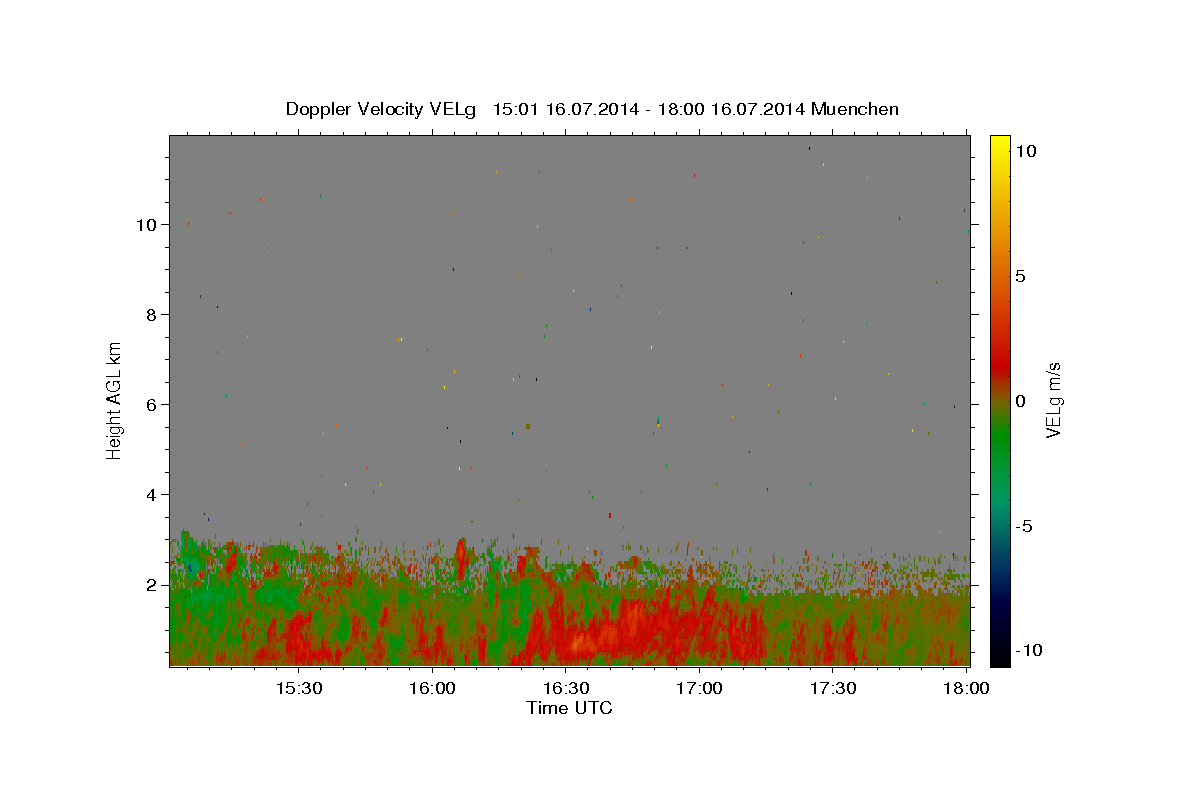Click the height axis label 8
Image resolution: width=1200 pixels, height=800 pixels.
[152, 315]
